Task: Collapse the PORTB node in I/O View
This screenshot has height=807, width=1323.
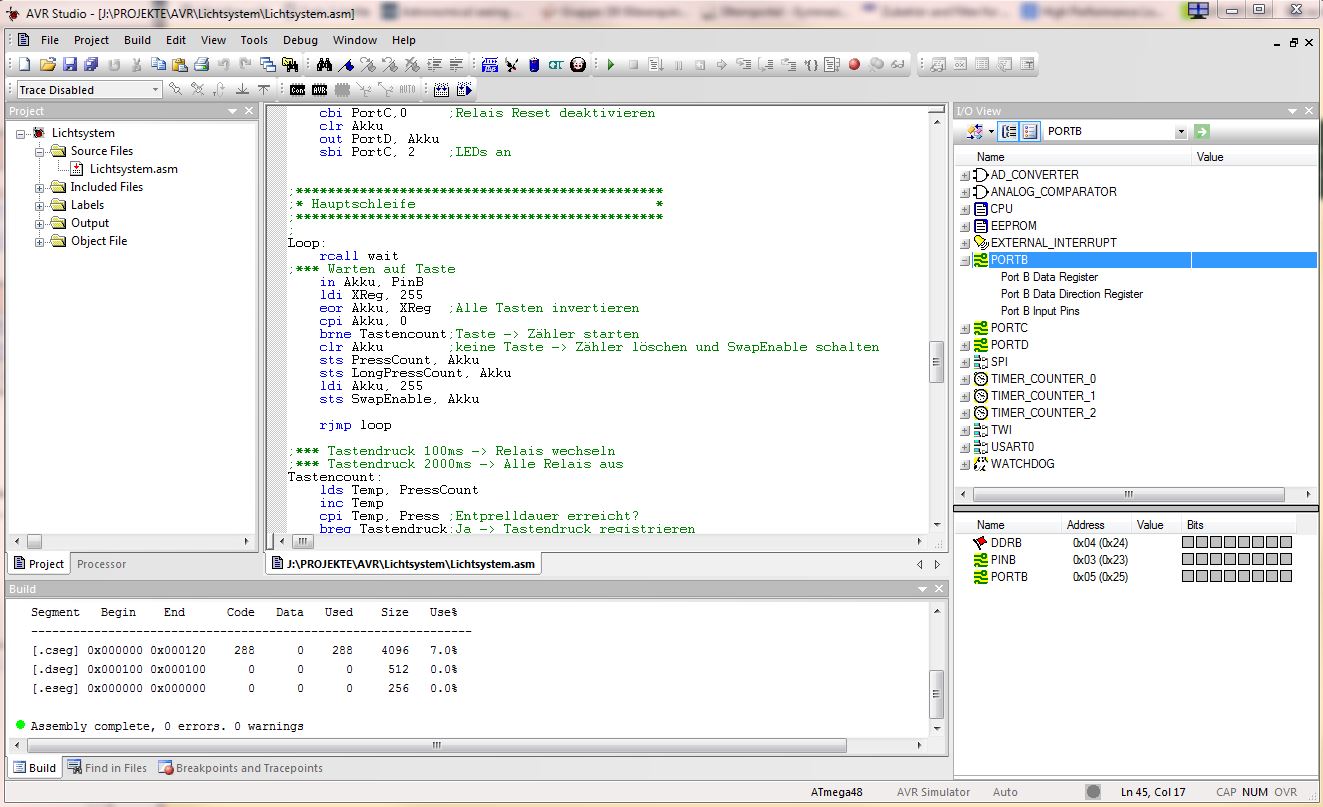Action: coord(965,260)
